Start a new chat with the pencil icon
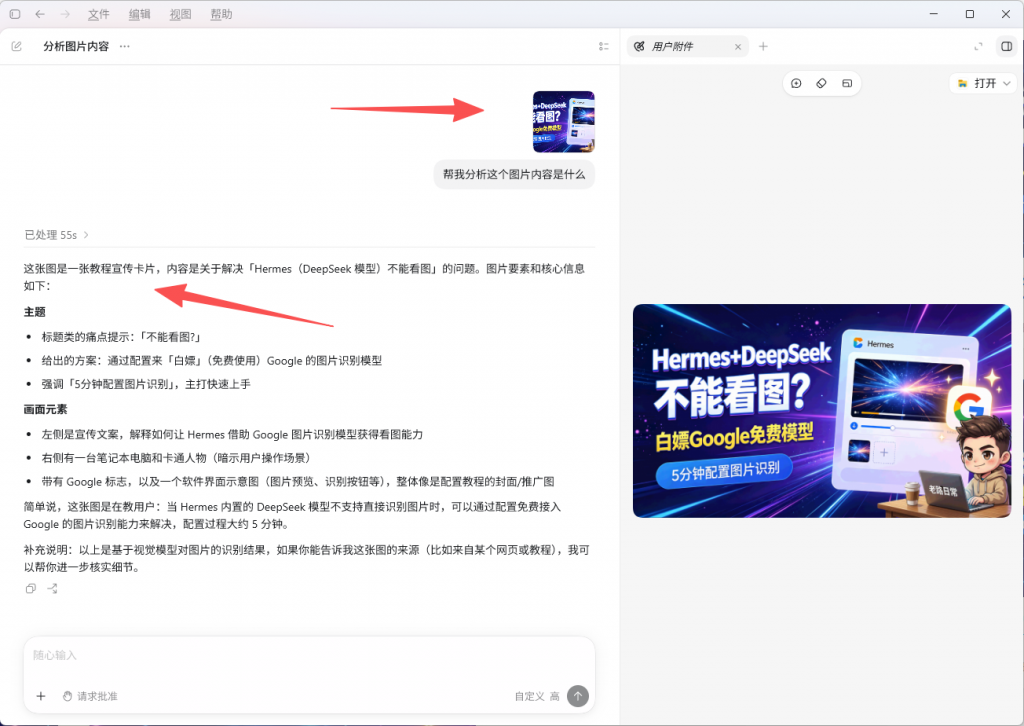 pyautogui.click(x=17, y=46)
